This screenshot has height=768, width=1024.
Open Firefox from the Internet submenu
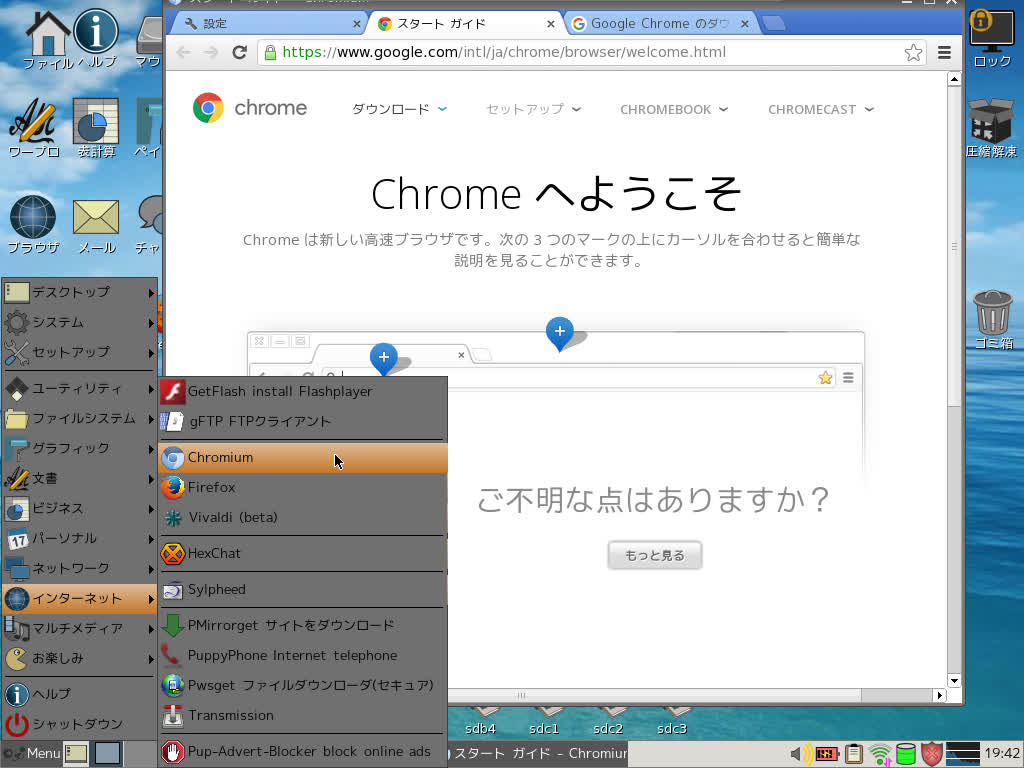pos(302,488)
